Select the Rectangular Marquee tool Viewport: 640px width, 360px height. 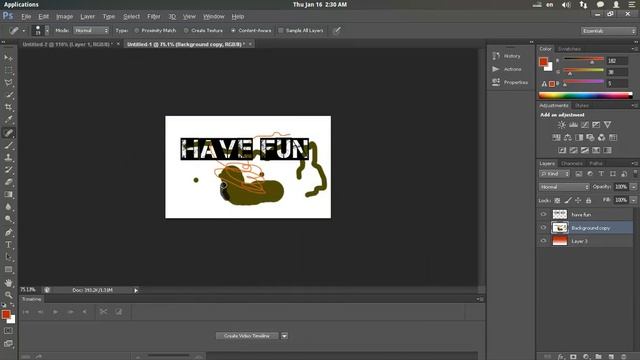click(x=8, y=70)
